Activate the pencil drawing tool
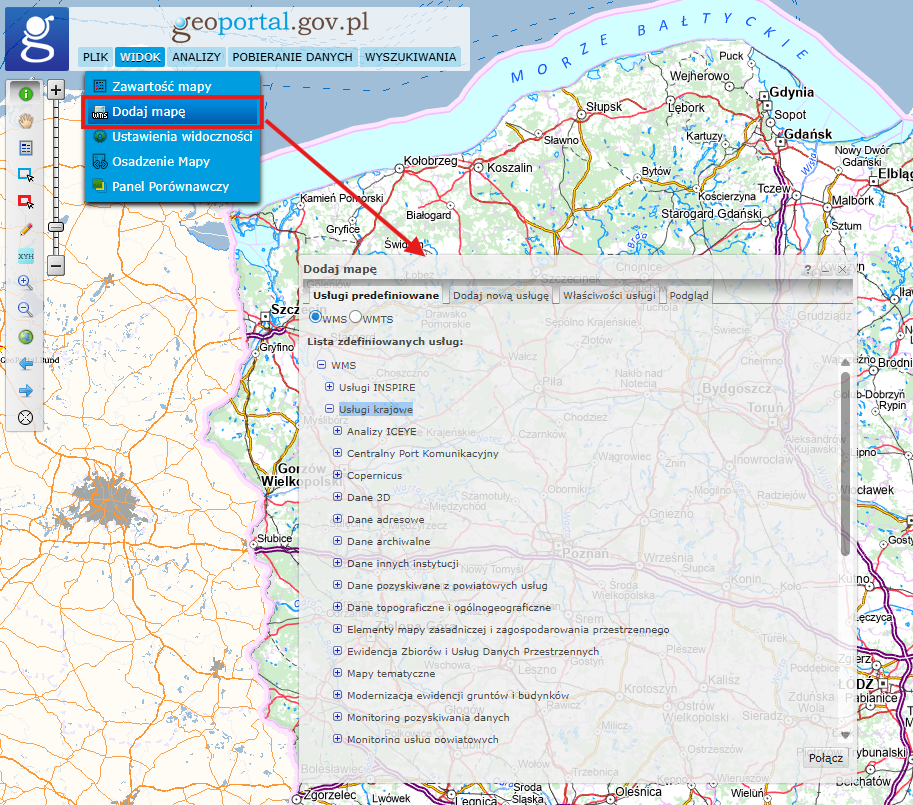 point(26,229)
